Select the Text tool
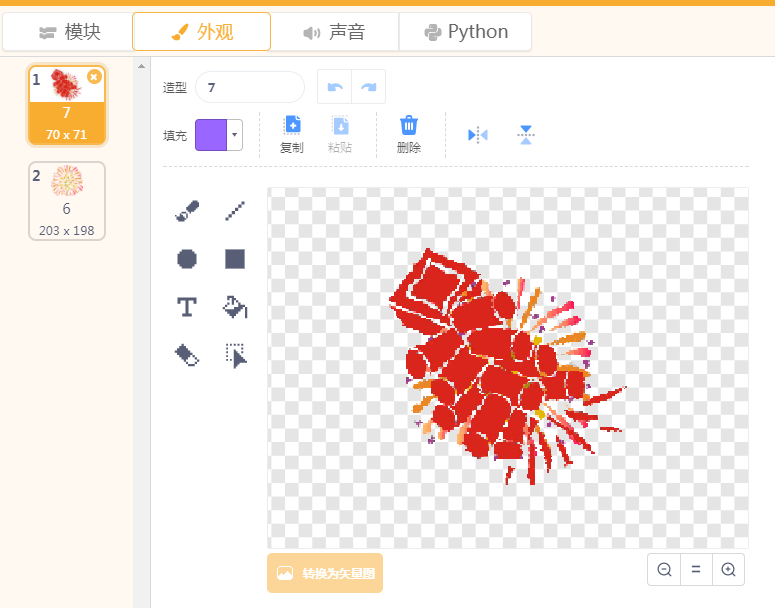The image size is (775, 608). click(x=187, y=307)
